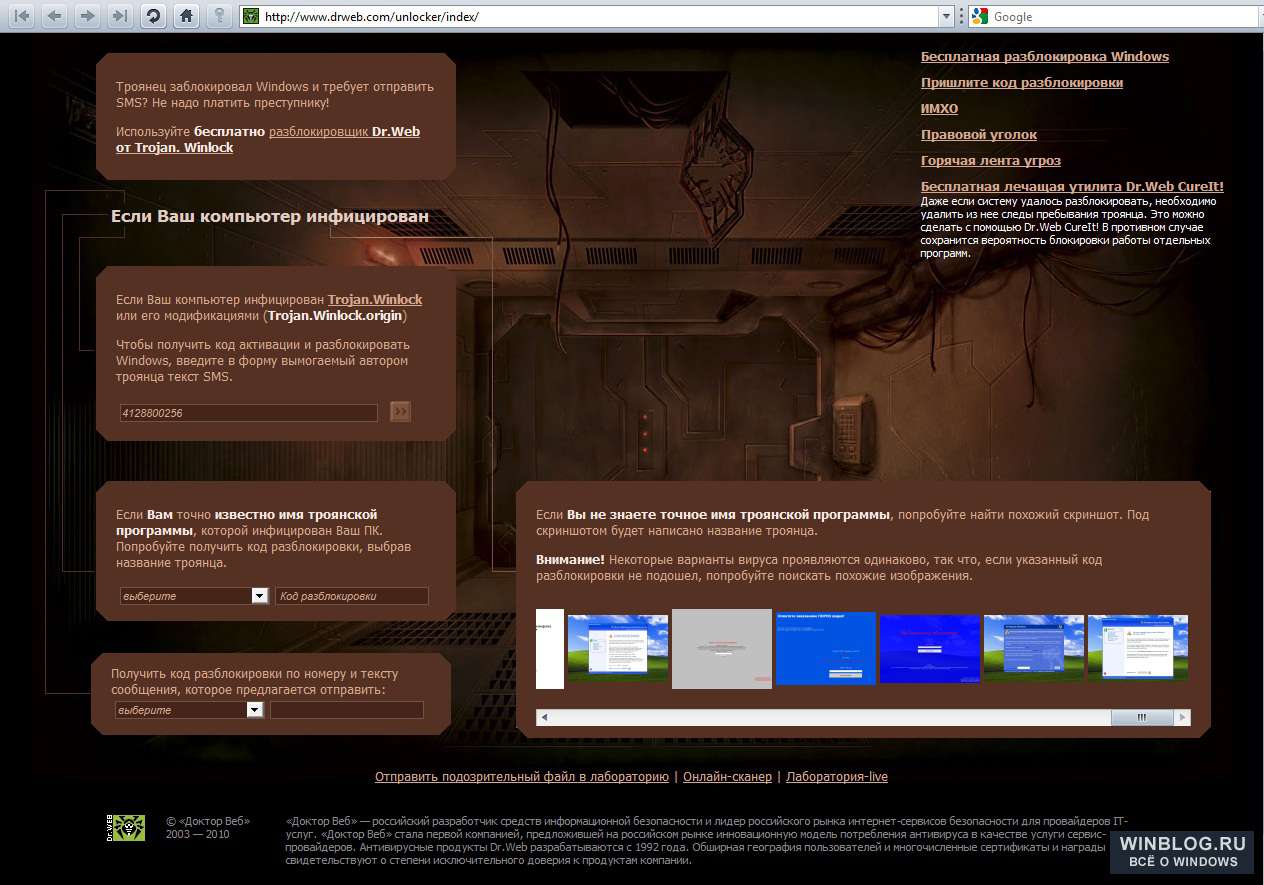This screenshot has height=885, width=1264.
Task: Open 'Пришлите код разблокировки' link
Action: click(1022, 82)
